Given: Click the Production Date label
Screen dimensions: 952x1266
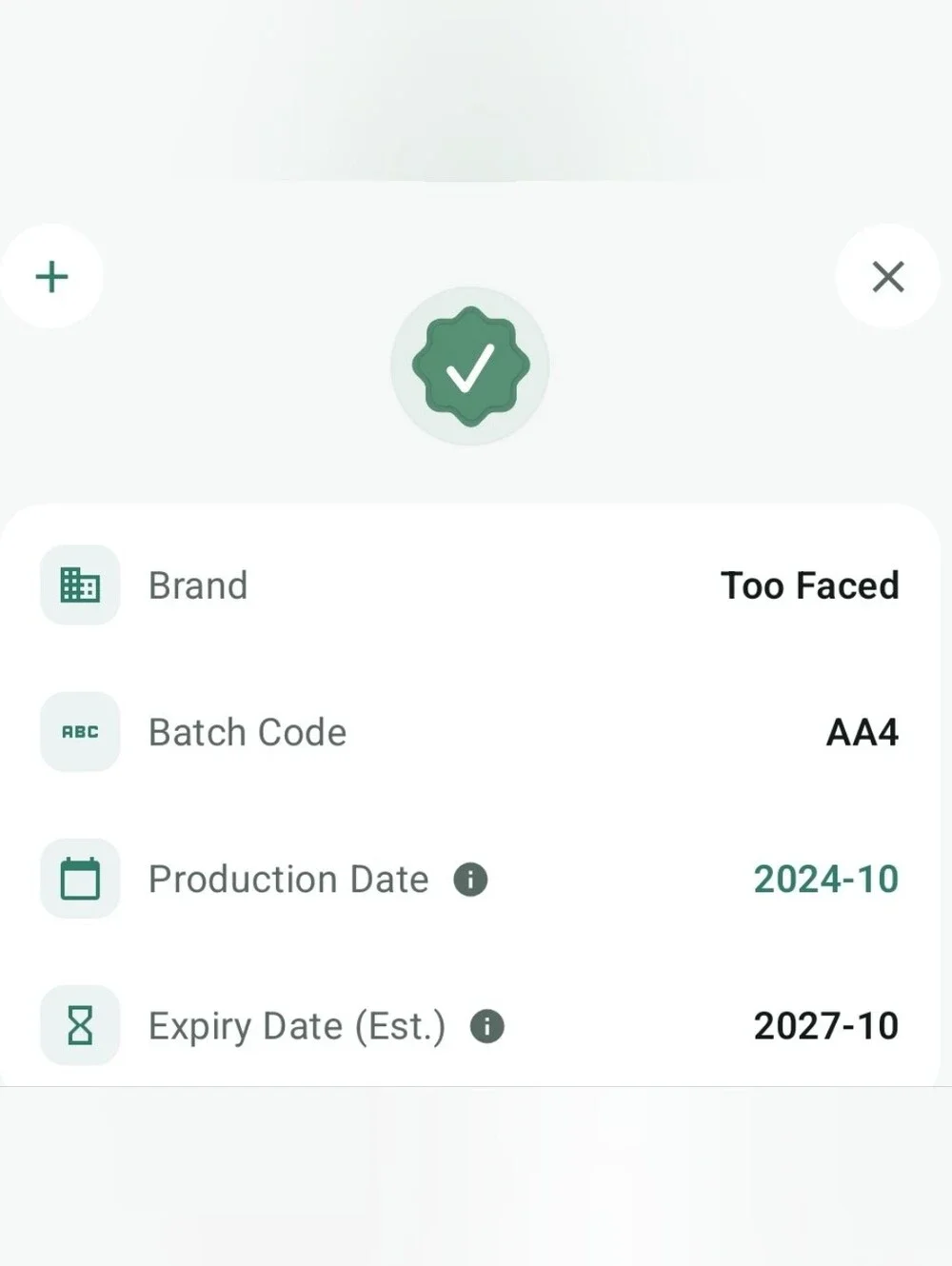Looking at the screenshot, I should [288, 879].
